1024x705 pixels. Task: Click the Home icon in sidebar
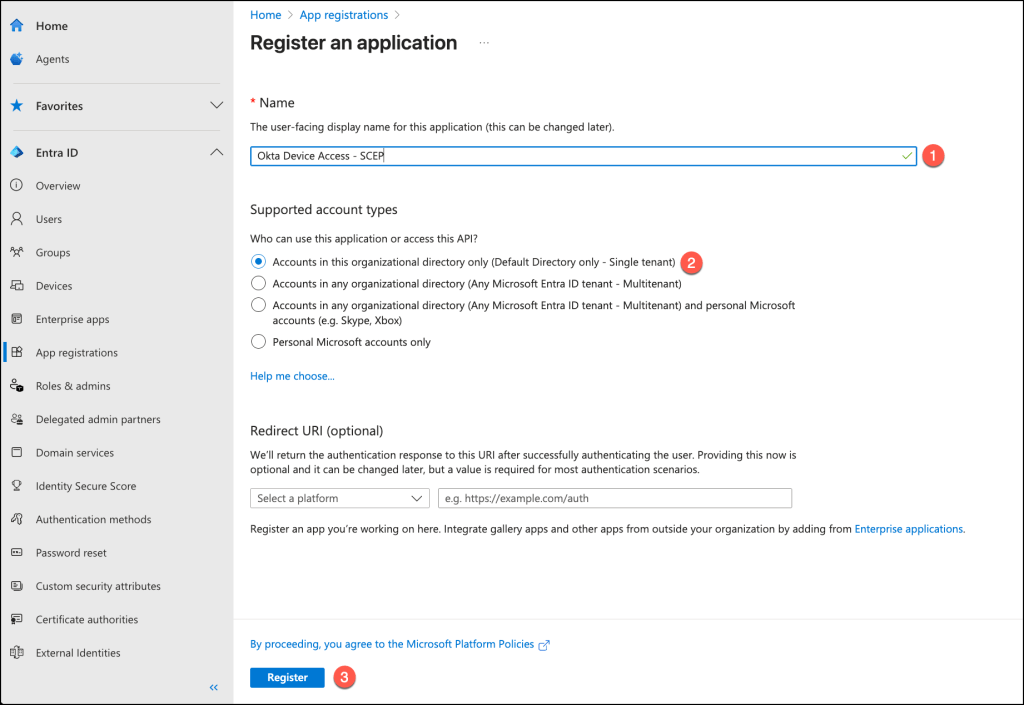(16, 26)
